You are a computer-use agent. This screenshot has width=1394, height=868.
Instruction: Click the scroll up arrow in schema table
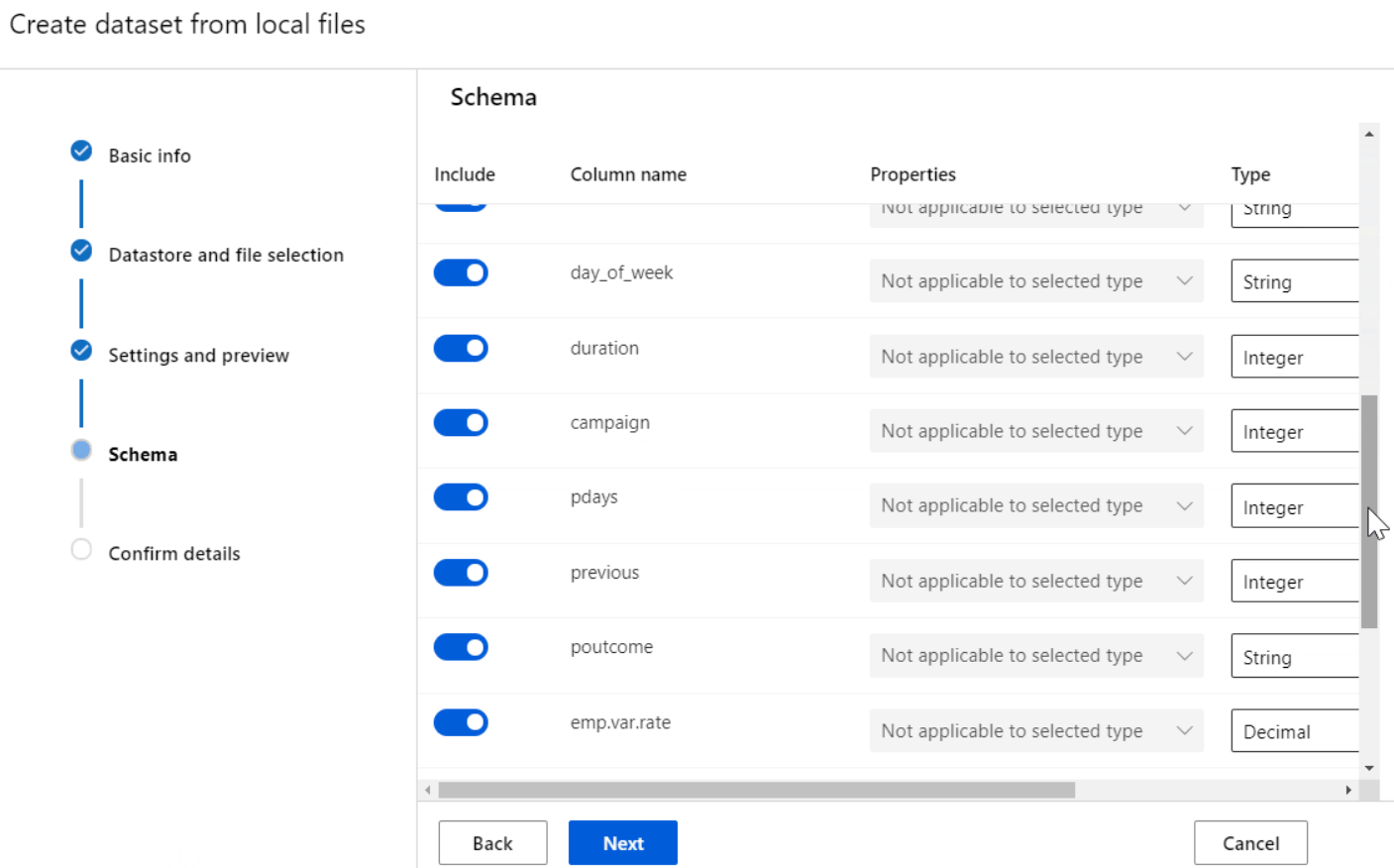pos(1369,134)
